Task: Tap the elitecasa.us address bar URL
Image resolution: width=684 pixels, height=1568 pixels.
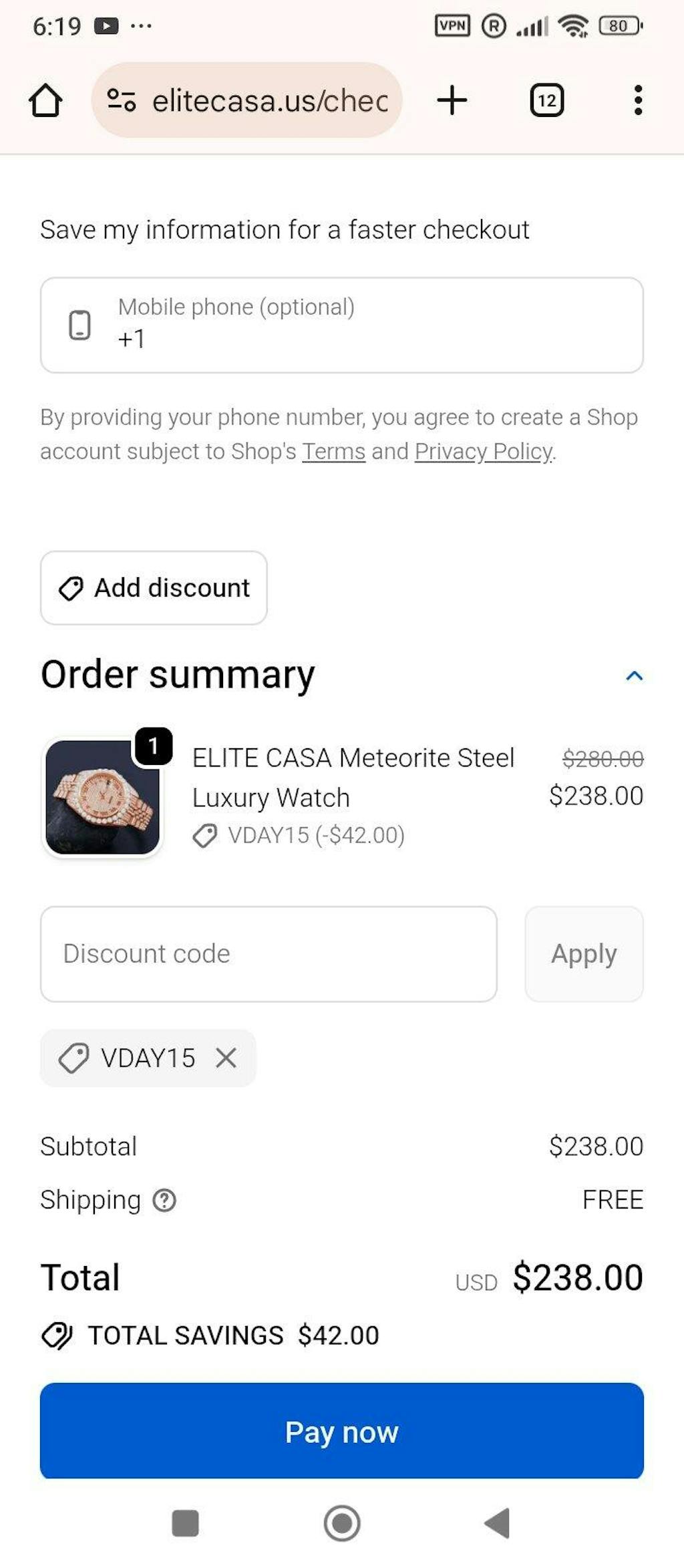Action: tap(270, 101)
